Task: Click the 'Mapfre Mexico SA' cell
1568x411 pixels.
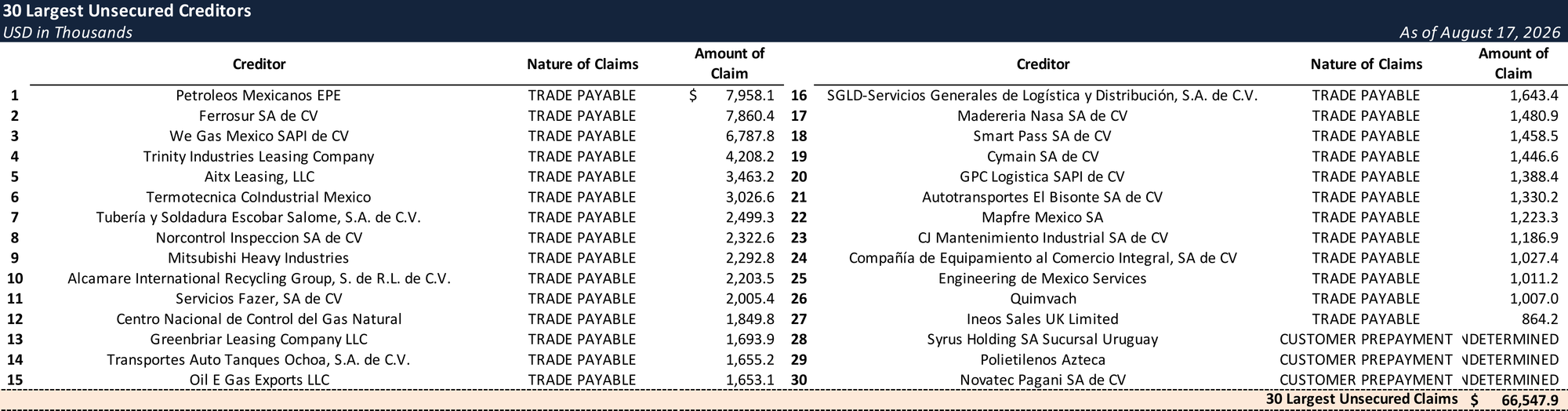Action: coord(1043,218)
